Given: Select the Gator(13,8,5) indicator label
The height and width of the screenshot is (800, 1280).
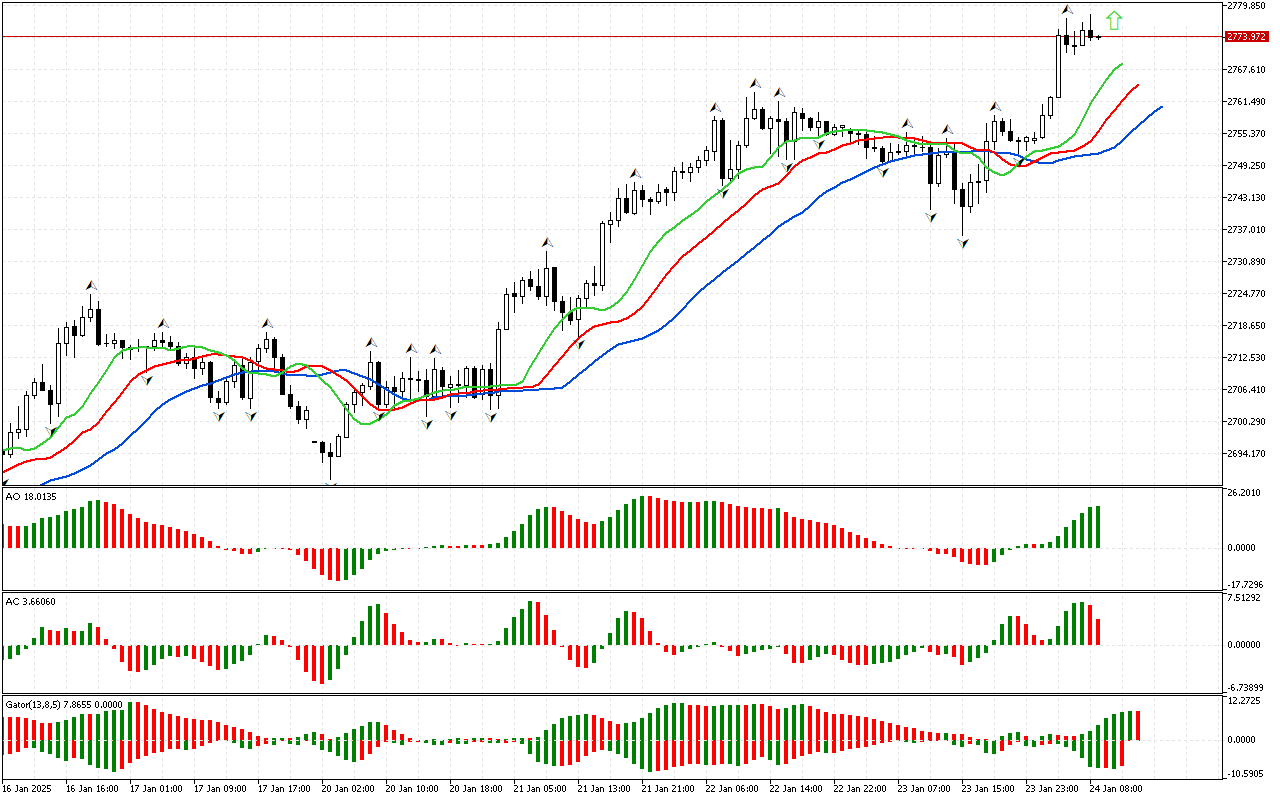Looking at the screenshot, I should click(64, 704).
